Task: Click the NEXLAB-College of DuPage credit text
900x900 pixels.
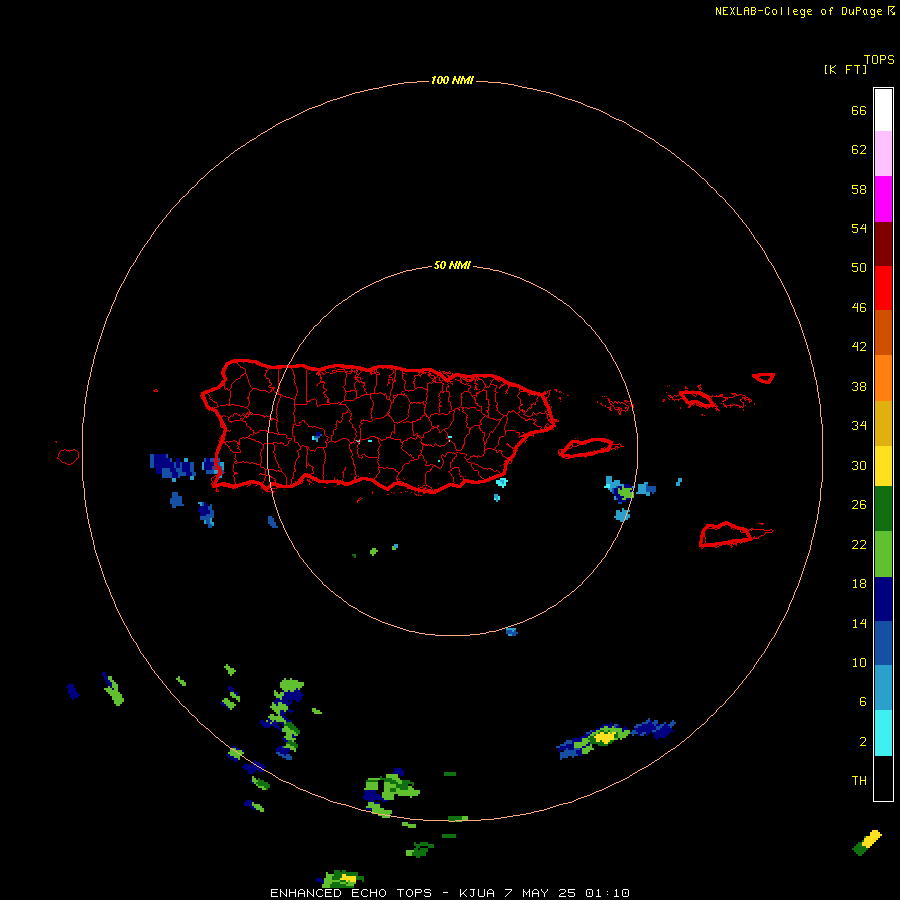Action: 798,11
